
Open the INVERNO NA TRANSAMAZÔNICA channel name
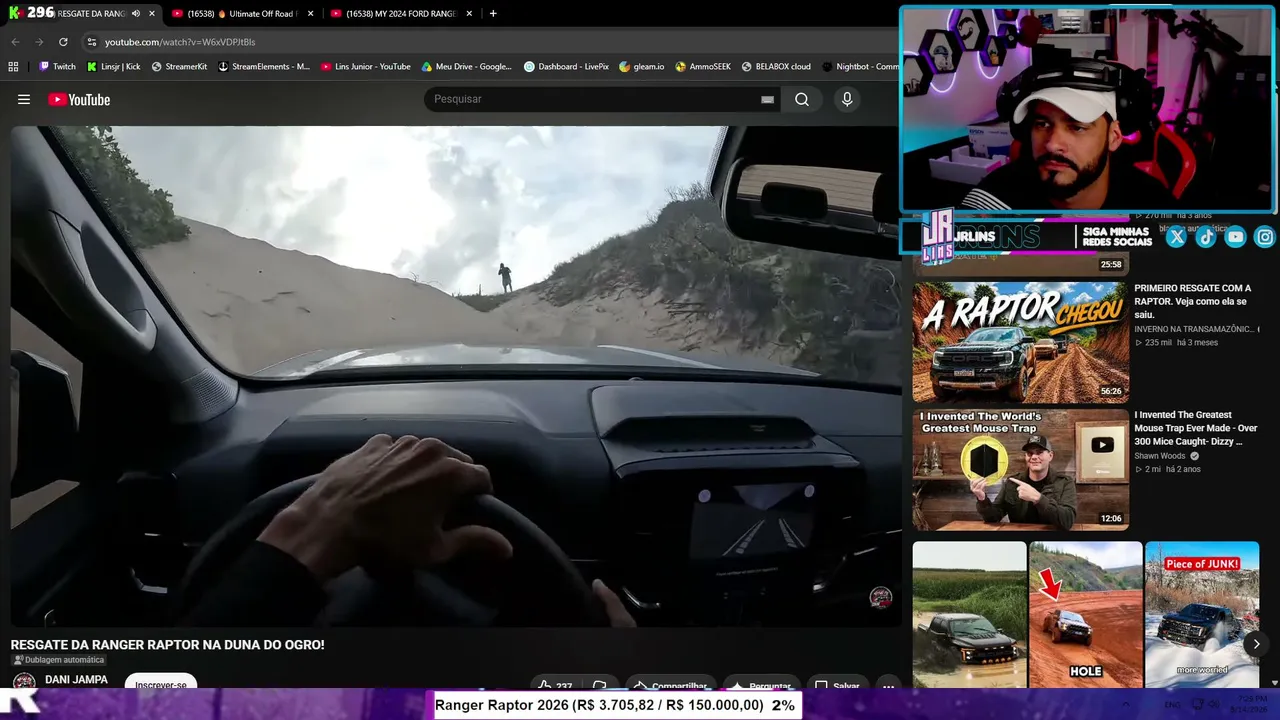point(1195,329)
